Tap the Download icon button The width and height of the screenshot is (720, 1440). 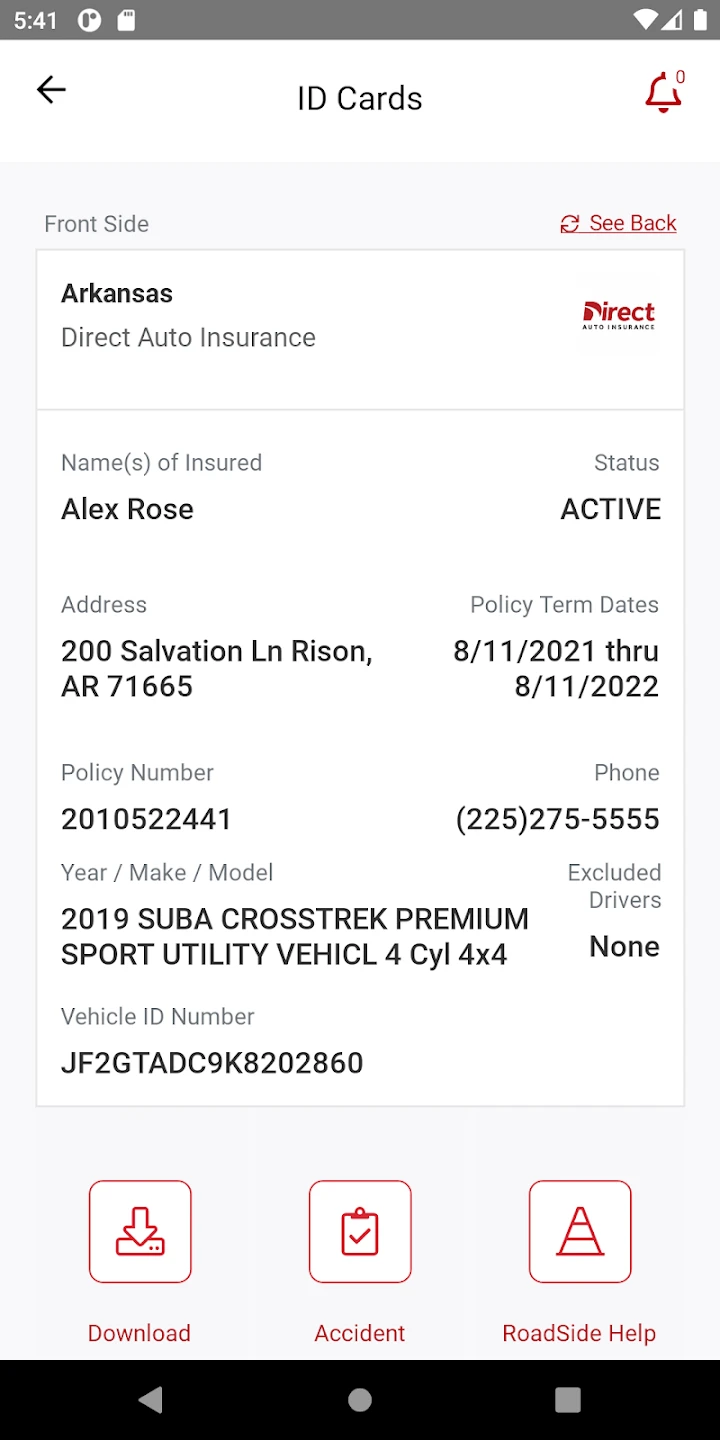click(x=140, y=1231)
